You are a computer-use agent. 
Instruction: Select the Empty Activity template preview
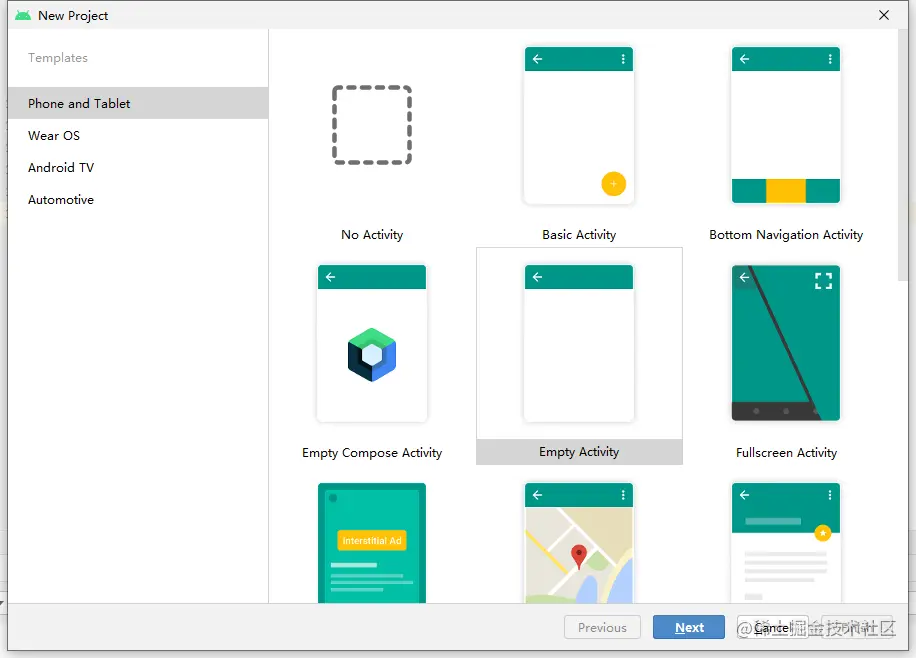579,343
